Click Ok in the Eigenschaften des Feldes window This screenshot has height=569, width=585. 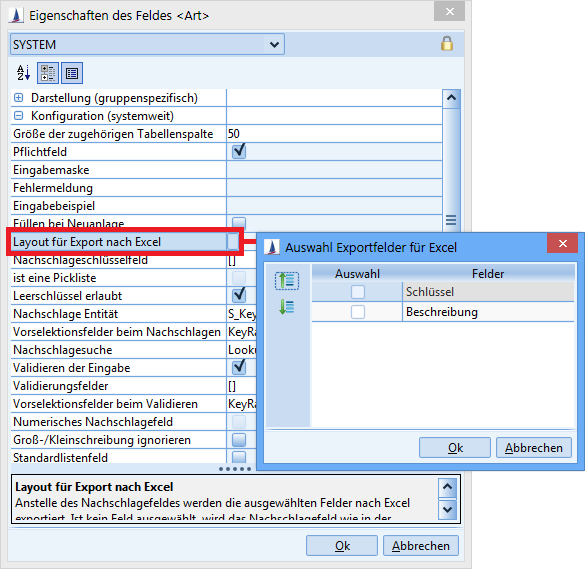[342, 545]
